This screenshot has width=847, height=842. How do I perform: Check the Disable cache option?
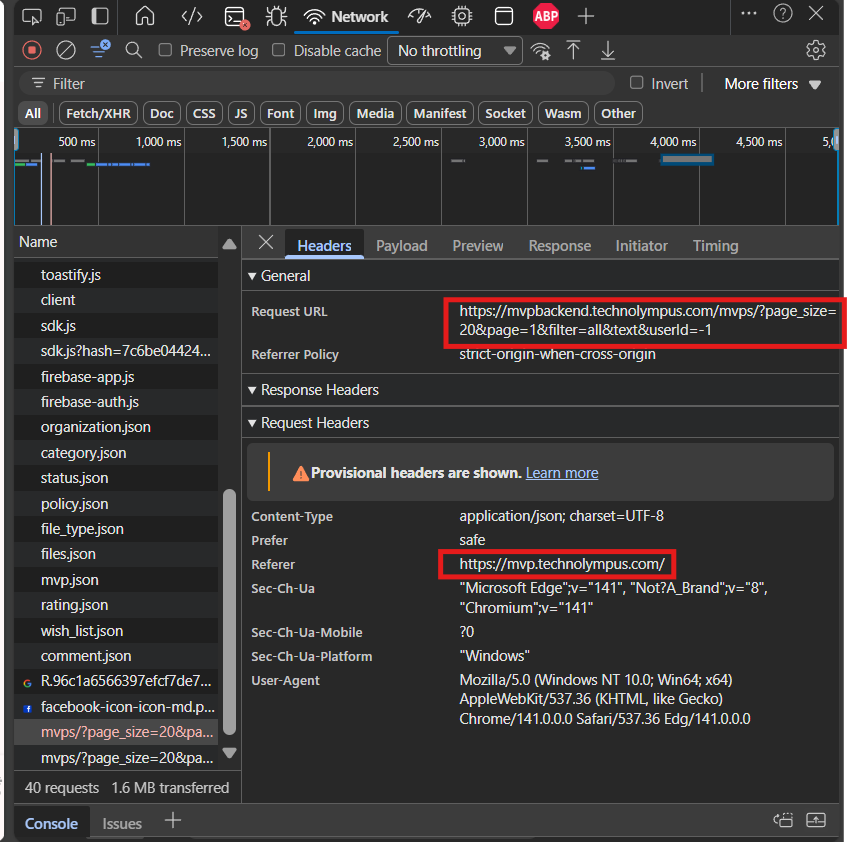pyautogui.click(x=279, y=50)
